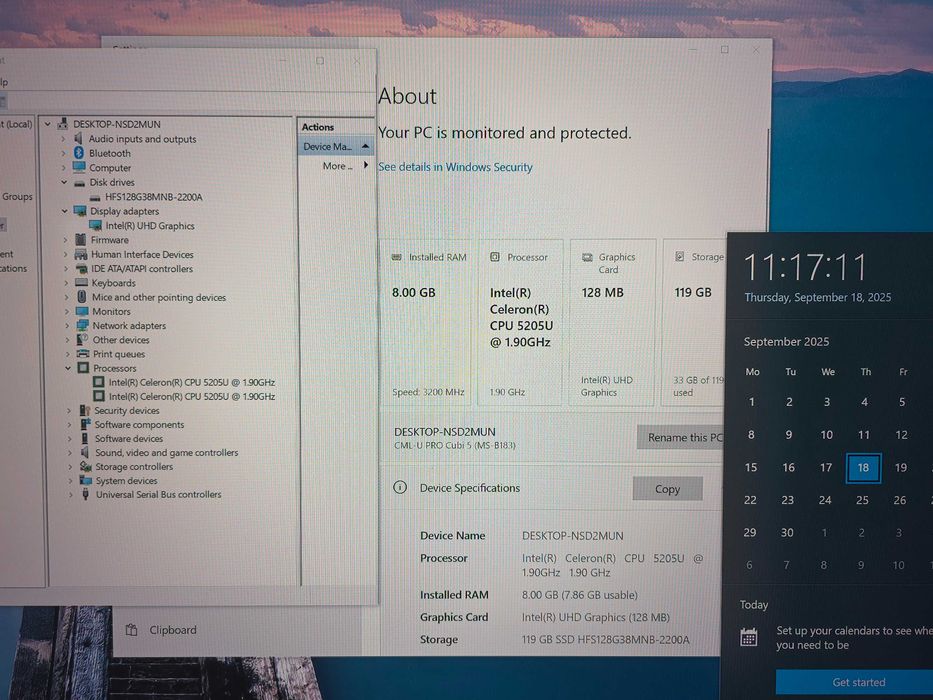
Task: Select the HFS128G38MNB-2200A disk drive
Action: click(x=154, y=196)
